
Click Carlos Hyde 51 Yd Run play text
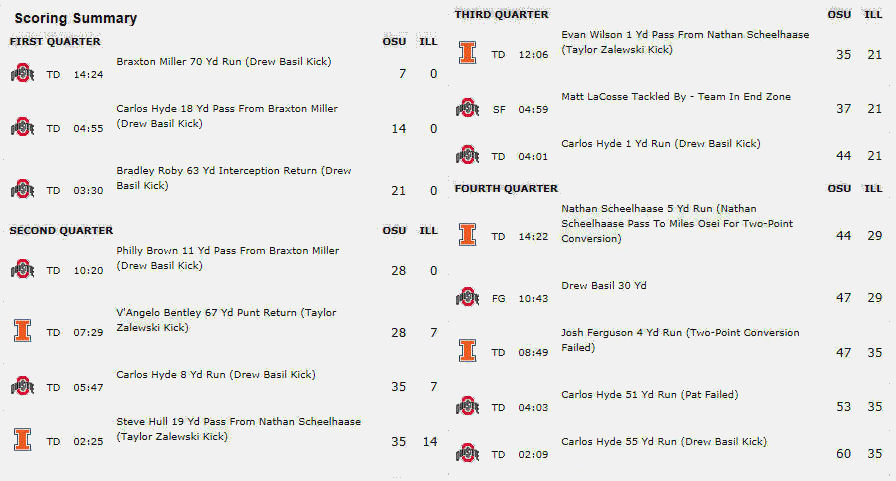[649, 395]
